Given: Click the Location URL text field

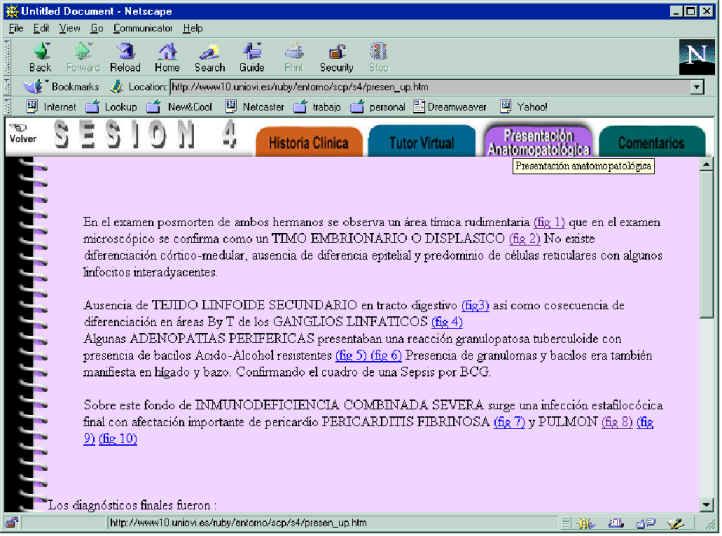Looking at the screenshot, I should (x=430, y=87).
